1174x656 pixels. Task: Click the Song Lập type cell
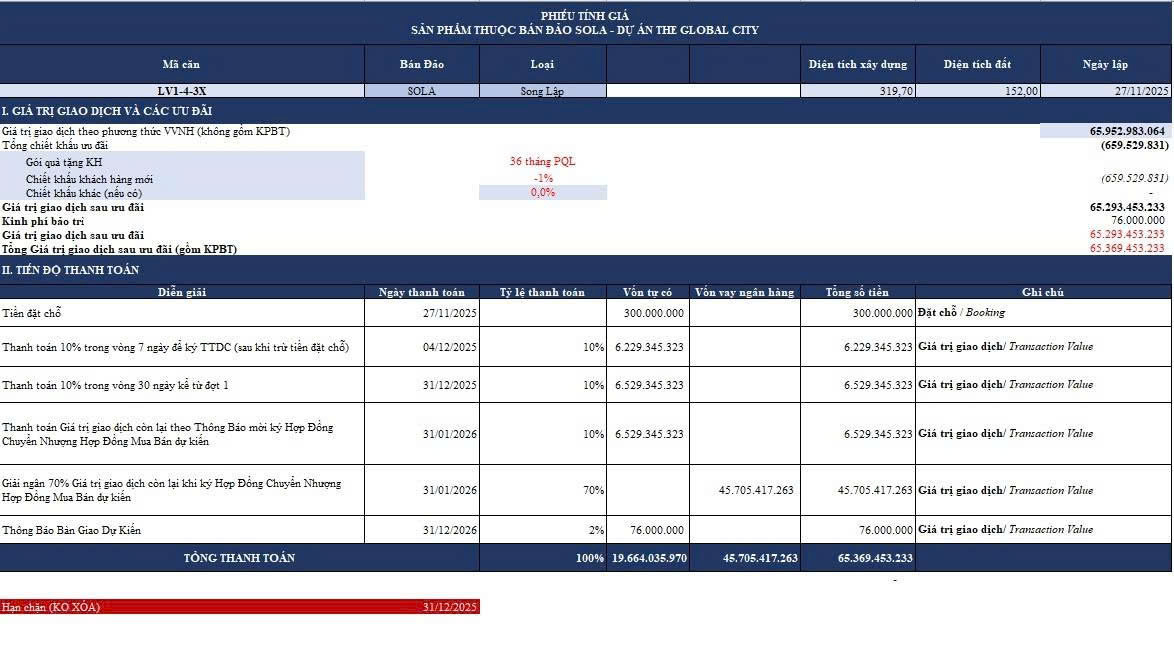coord(542,91)
